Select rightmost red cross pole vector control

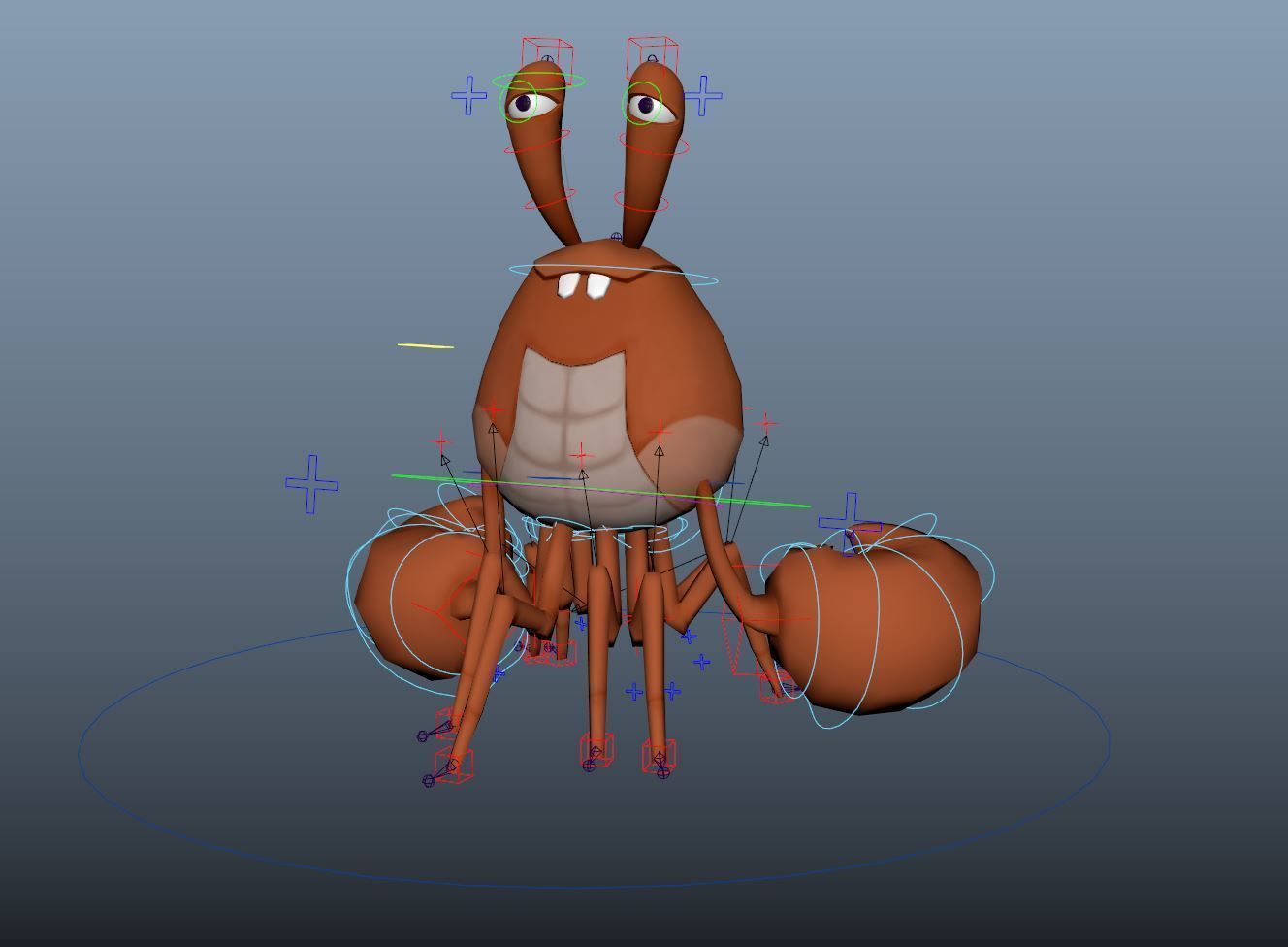766,423
